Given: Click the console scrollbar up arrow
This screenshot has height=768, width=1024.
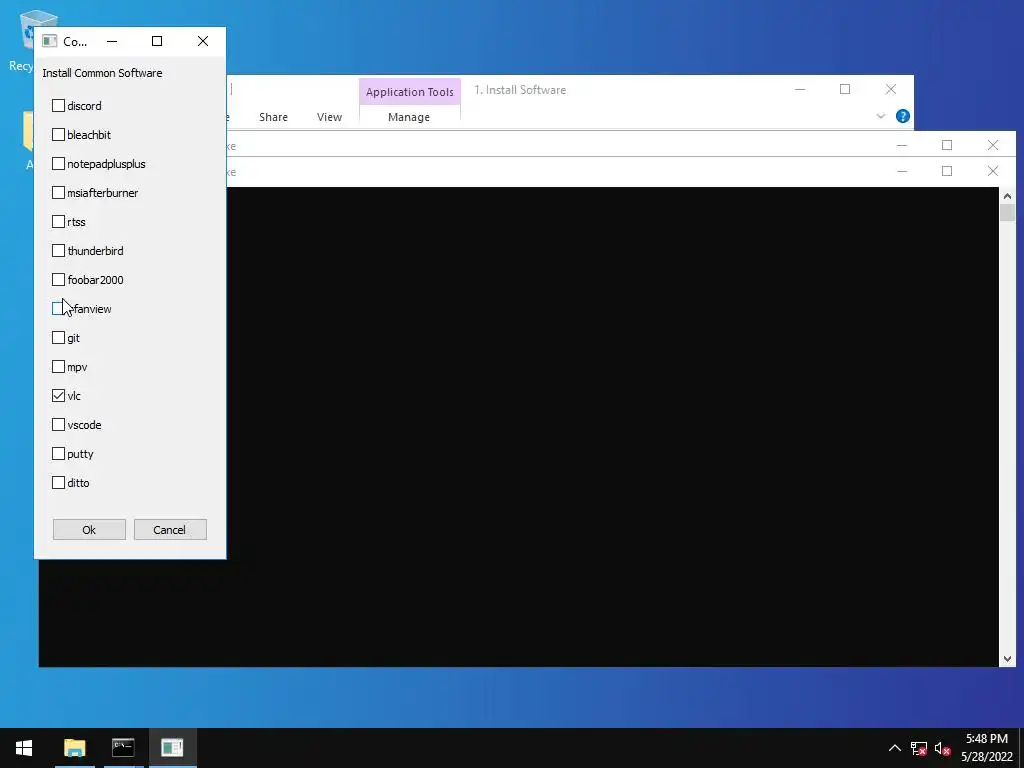Looking at the screenshot, I should (1006, 196).
